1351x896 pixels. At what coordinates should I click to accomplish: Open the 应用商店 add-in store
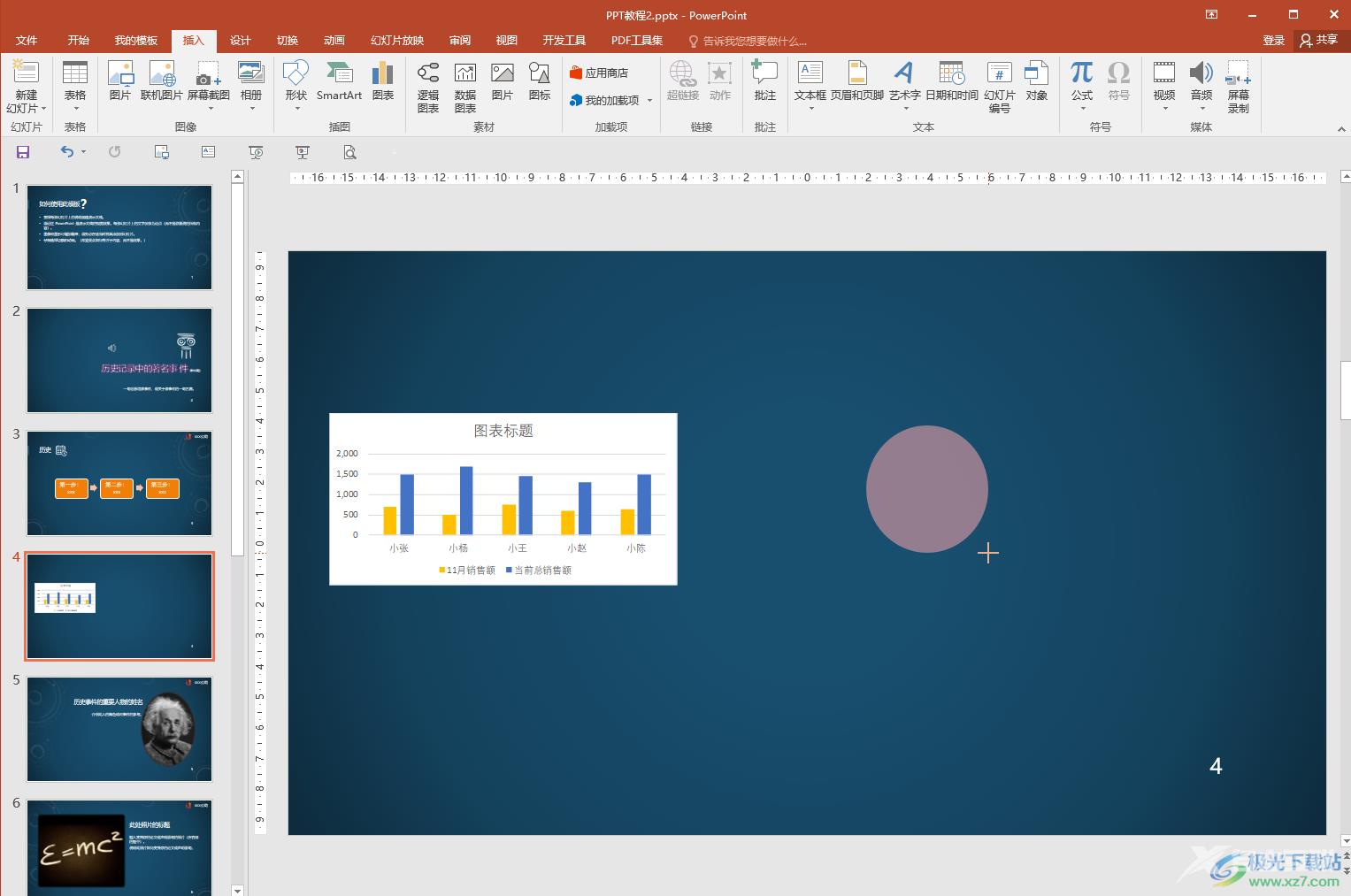[599, 73]
